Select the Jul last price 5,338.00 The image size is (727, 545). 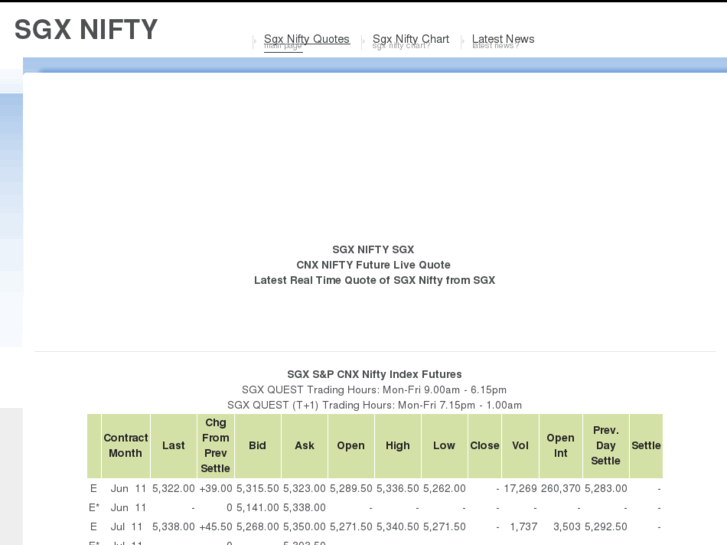click(173, 526)
